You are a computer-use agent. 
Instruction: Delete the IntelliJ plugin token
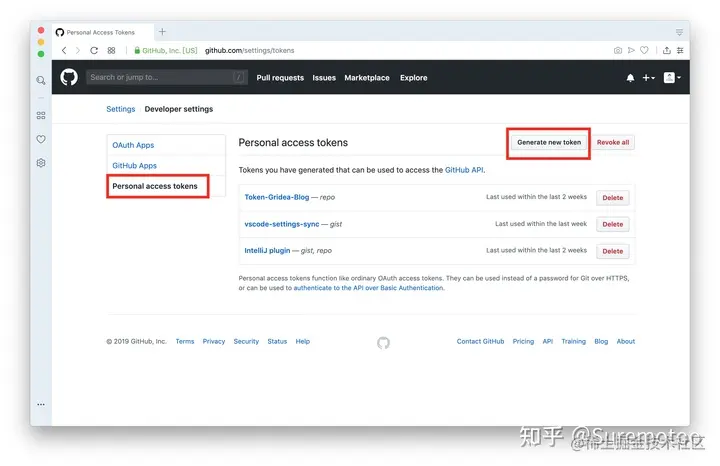[613, 251]
